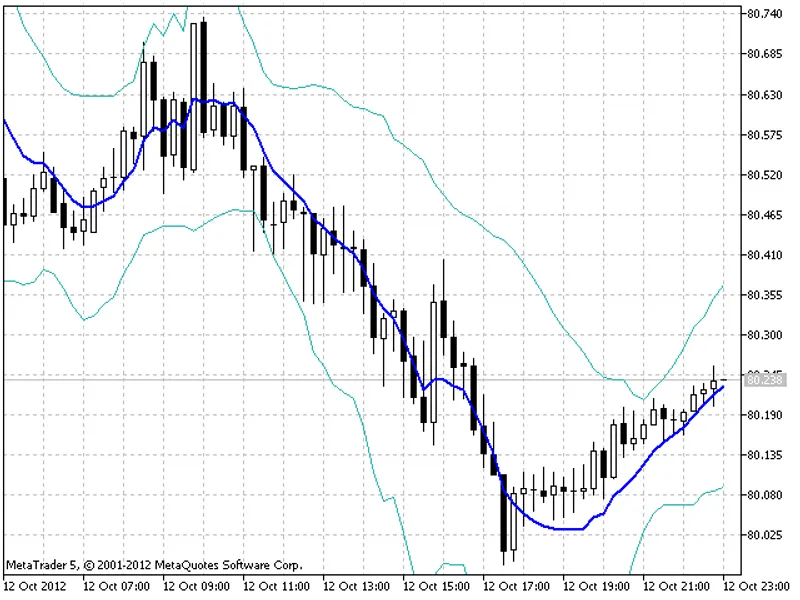Click the MetaQuotes Software Corp. copyright text

coord(154,565)
